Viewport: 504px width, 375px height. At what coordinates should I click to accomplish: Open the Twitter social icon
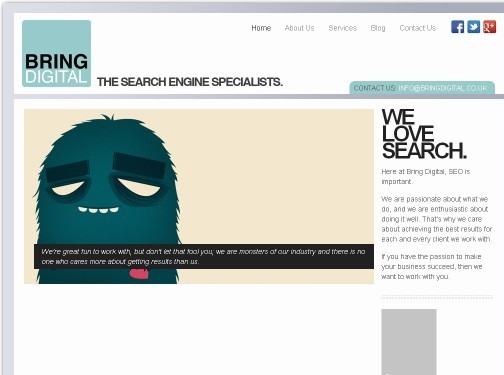click(x=473, y=27)
